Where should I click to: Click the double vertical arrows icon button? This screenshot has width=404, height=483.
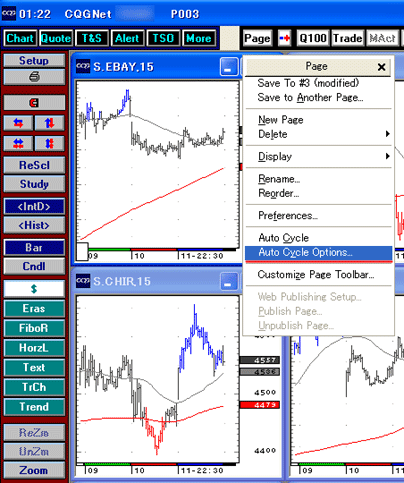click(50, 144)
